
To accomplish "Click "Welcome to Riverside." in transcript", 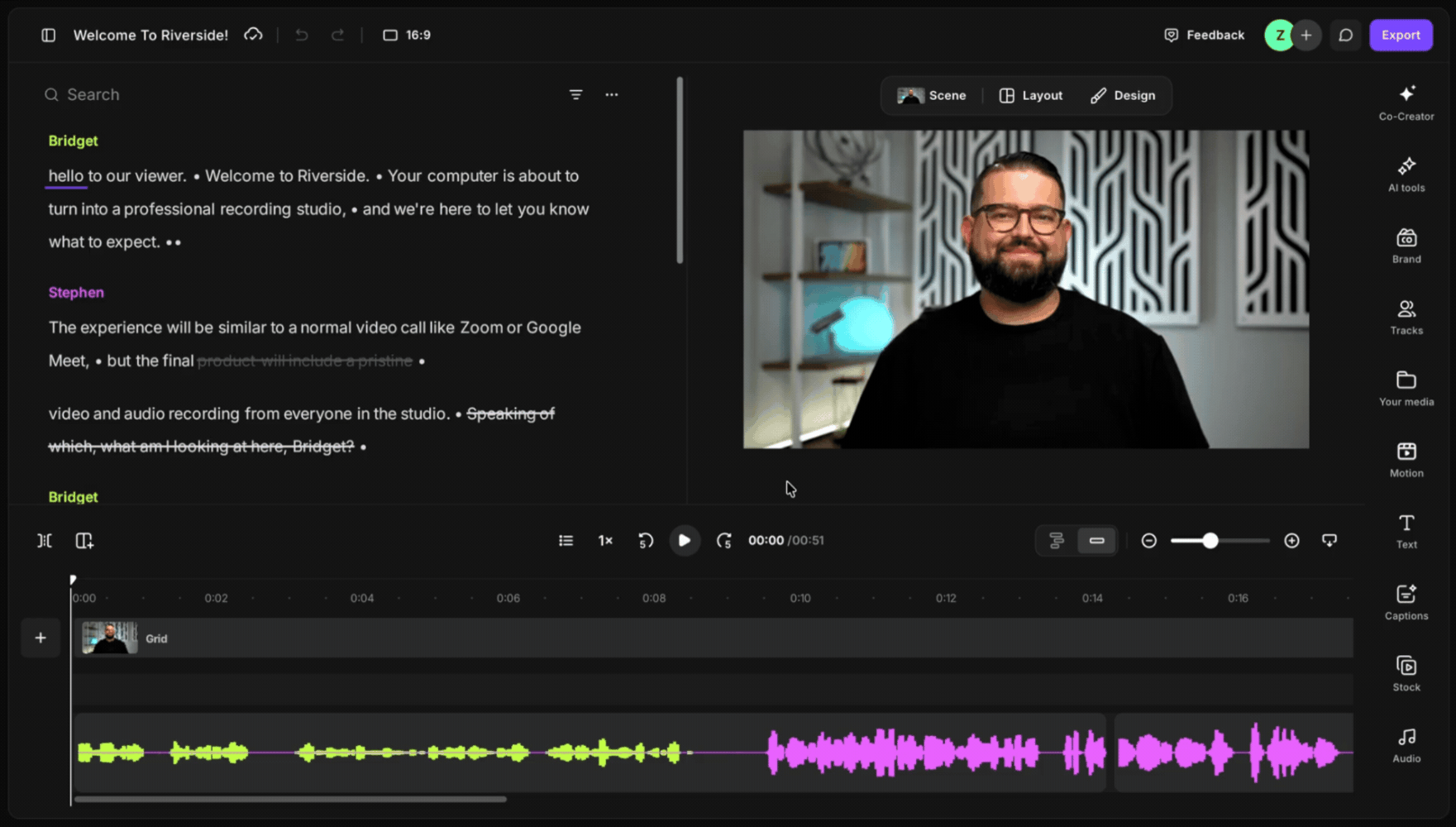I will click(287, 176).
